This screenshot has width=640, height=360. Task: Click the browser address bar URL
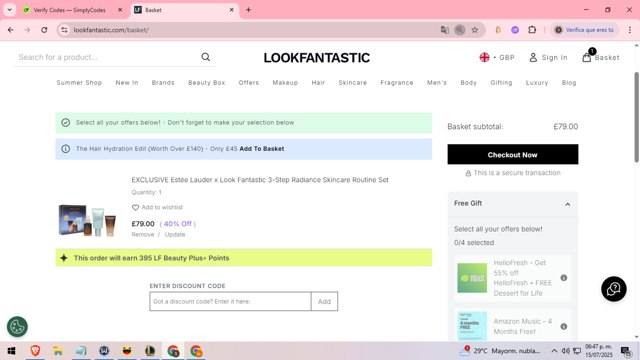click(x=111, y=30)
